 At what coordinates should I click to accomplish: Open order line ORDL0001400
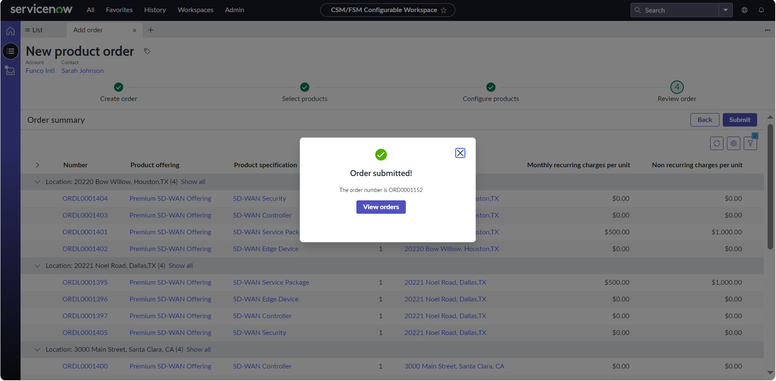pyautogui.click(x=85, y=366)
